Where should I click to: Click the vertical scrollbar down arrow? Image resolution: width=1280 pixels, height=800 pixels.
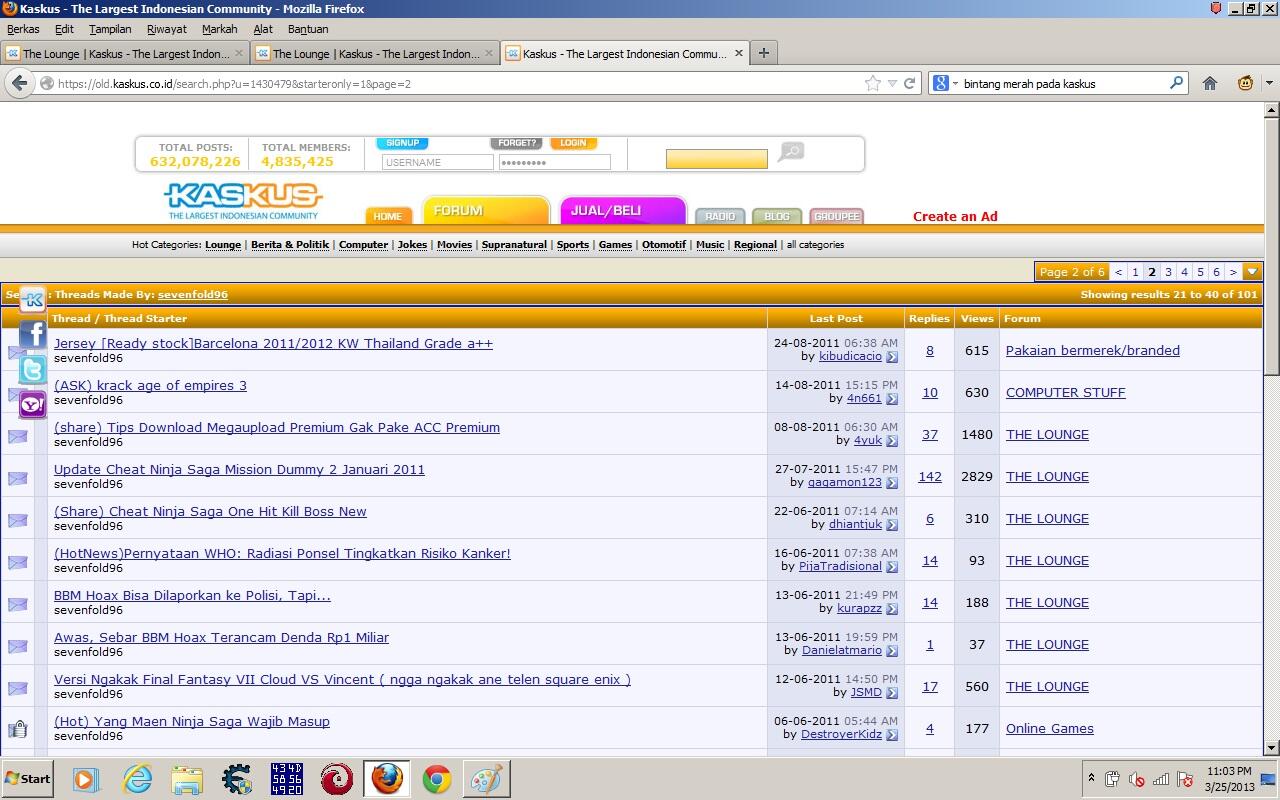(x=1272, y=748)
